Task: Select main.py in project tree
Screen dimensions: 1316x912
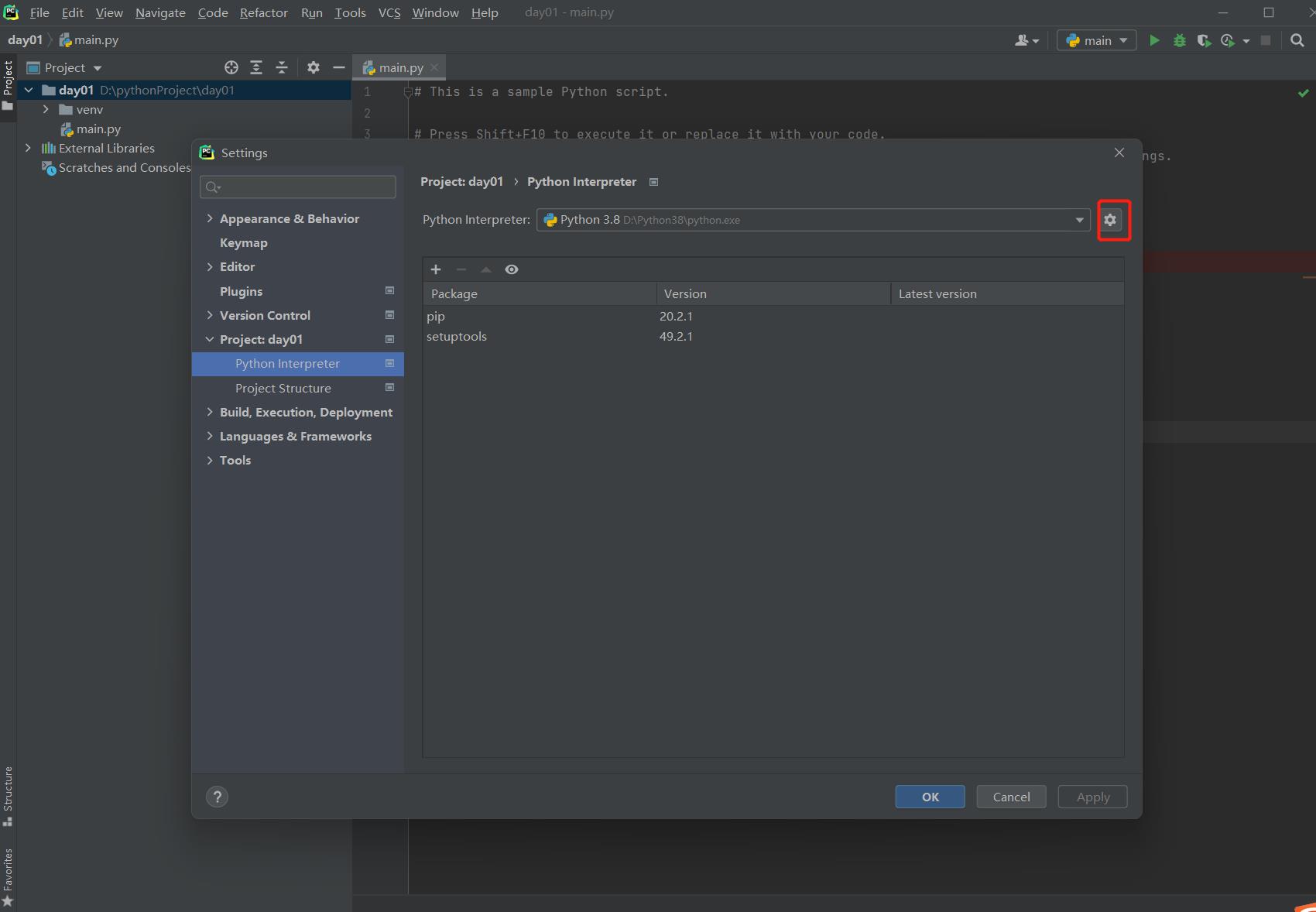Action: click(x=98, y=129)
